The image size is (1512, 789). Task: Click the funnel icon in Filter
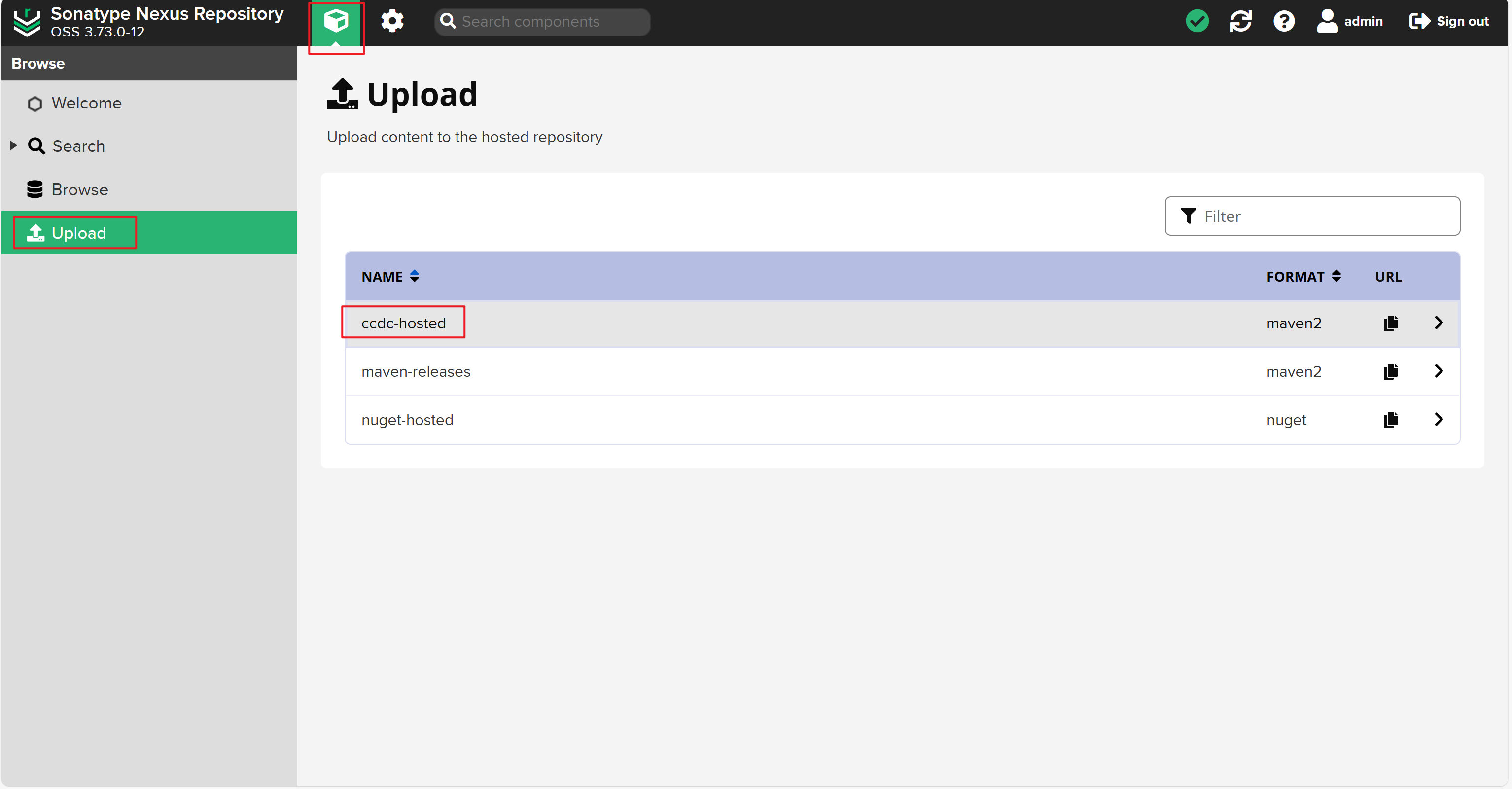coord(1188,216)
